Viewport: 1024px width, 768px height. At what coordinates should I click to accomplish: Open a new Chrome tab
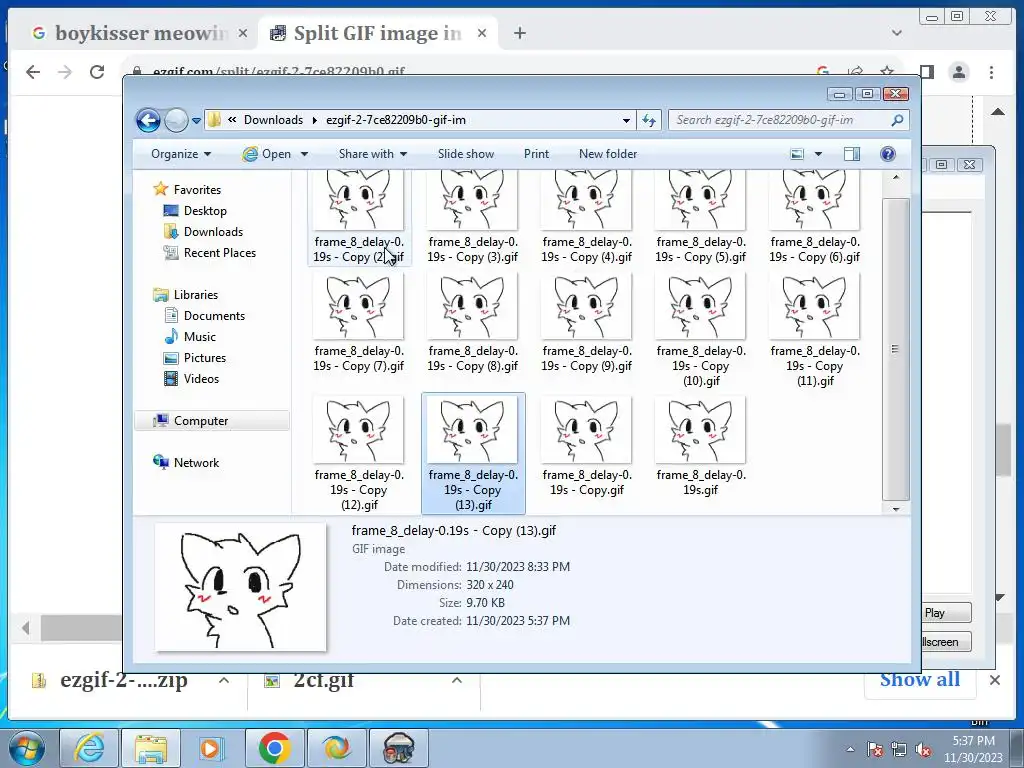pyautogui.click(x=520, y=33)
